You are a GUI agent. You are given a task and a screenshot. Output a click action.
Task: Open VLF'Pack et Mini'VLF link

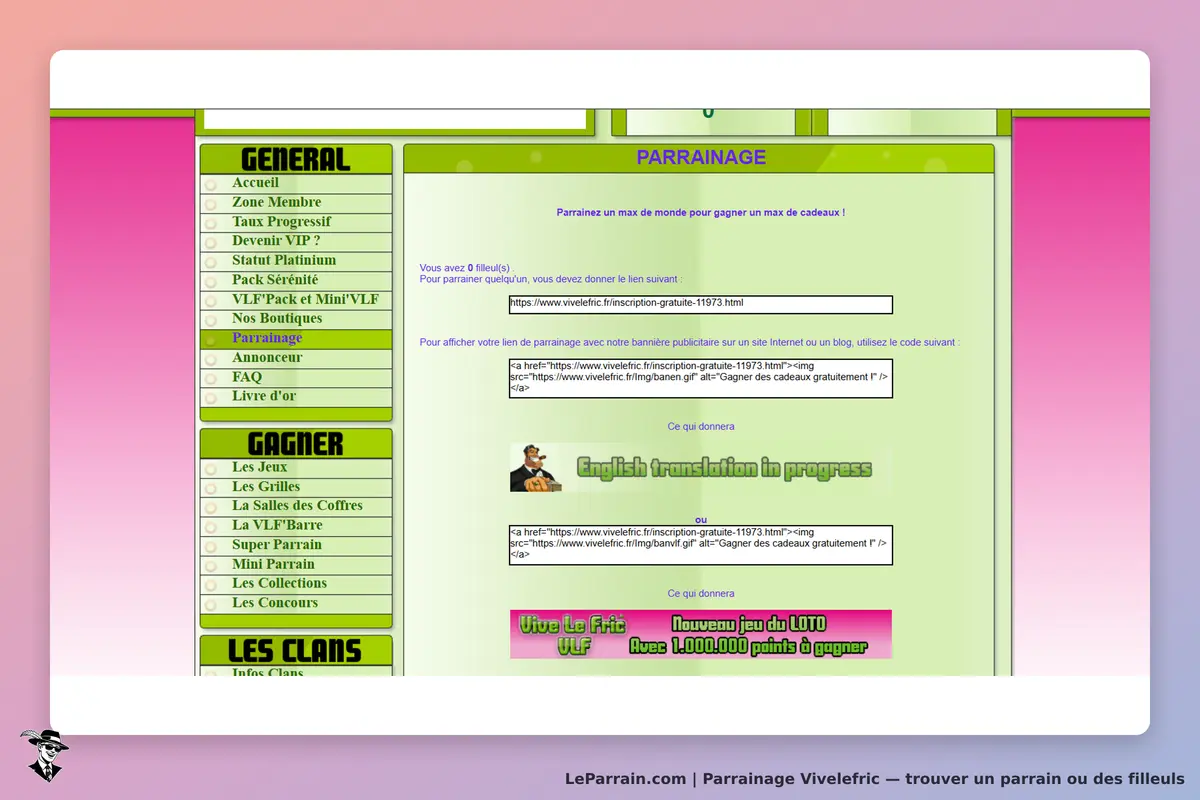(305, 299)
